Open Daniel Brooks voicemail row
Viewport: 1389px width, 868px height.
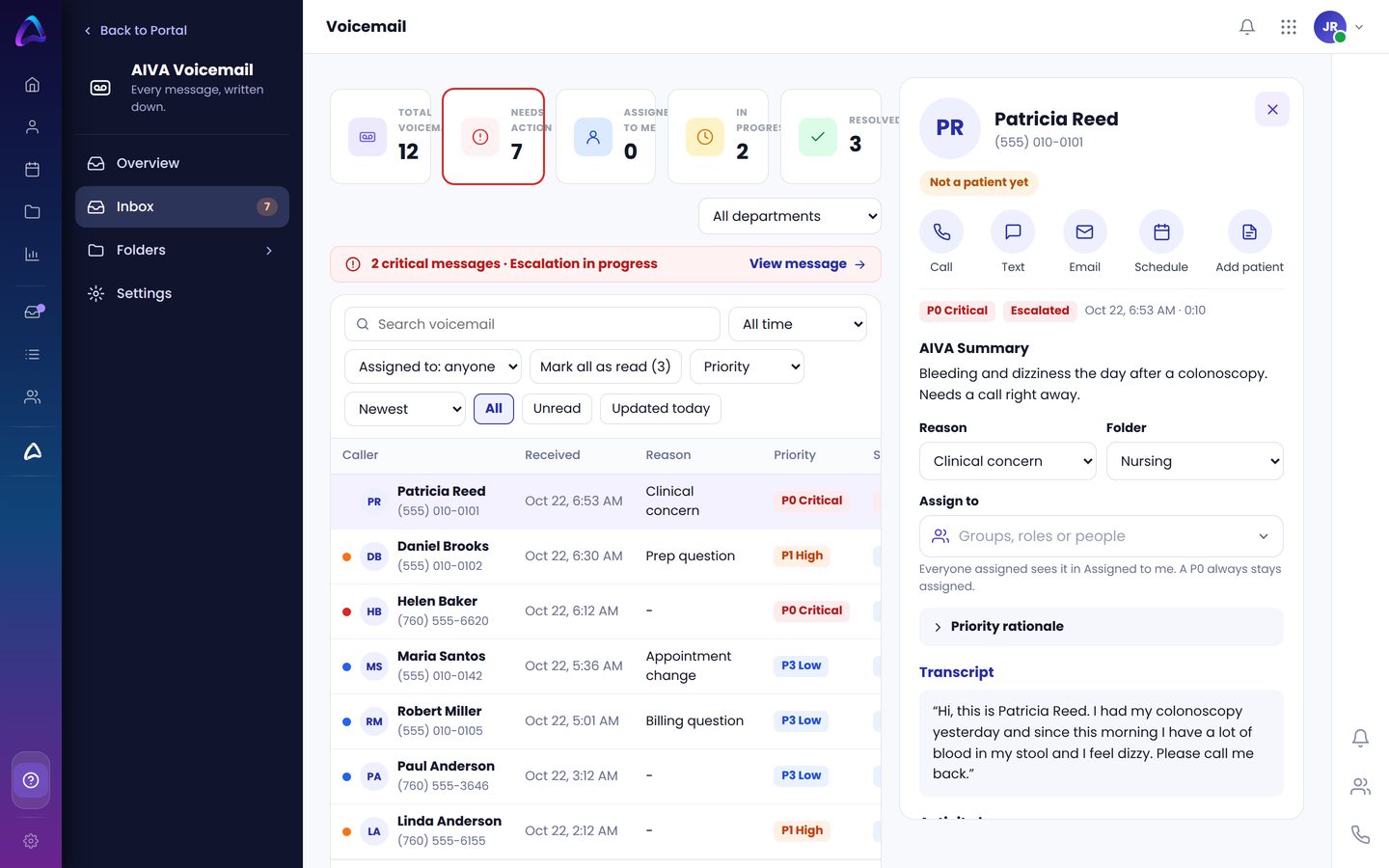point(606,556)
